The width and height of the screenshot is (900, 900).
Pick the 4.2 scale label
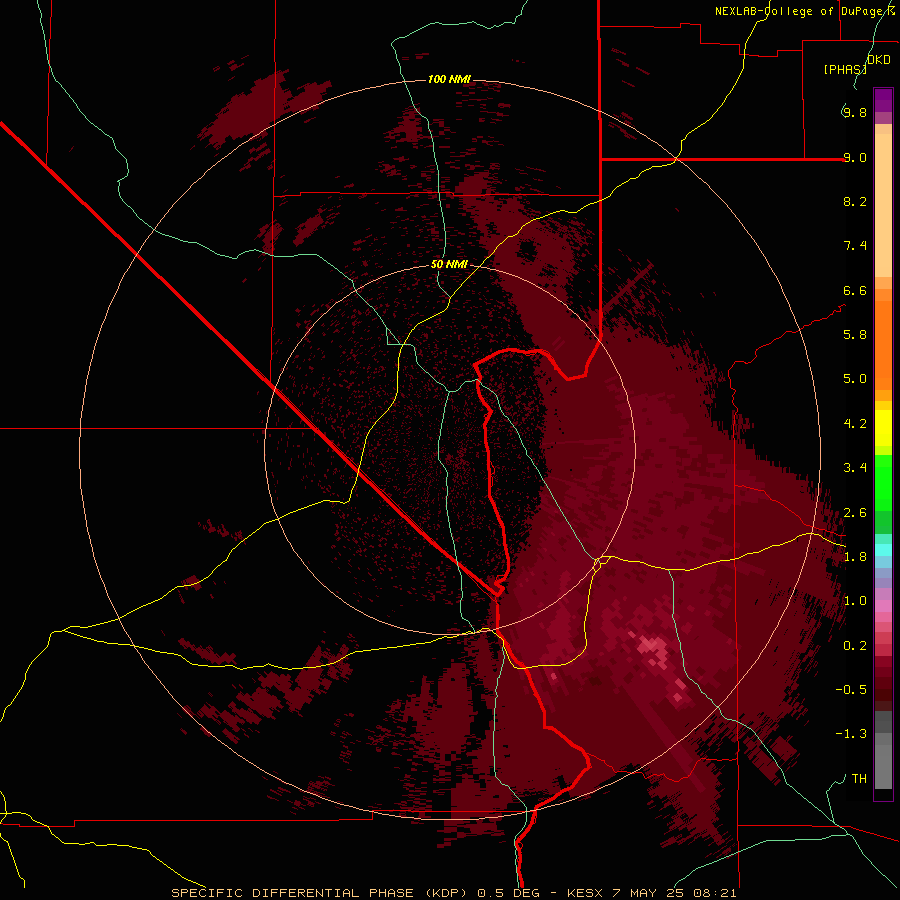point(855,424)
